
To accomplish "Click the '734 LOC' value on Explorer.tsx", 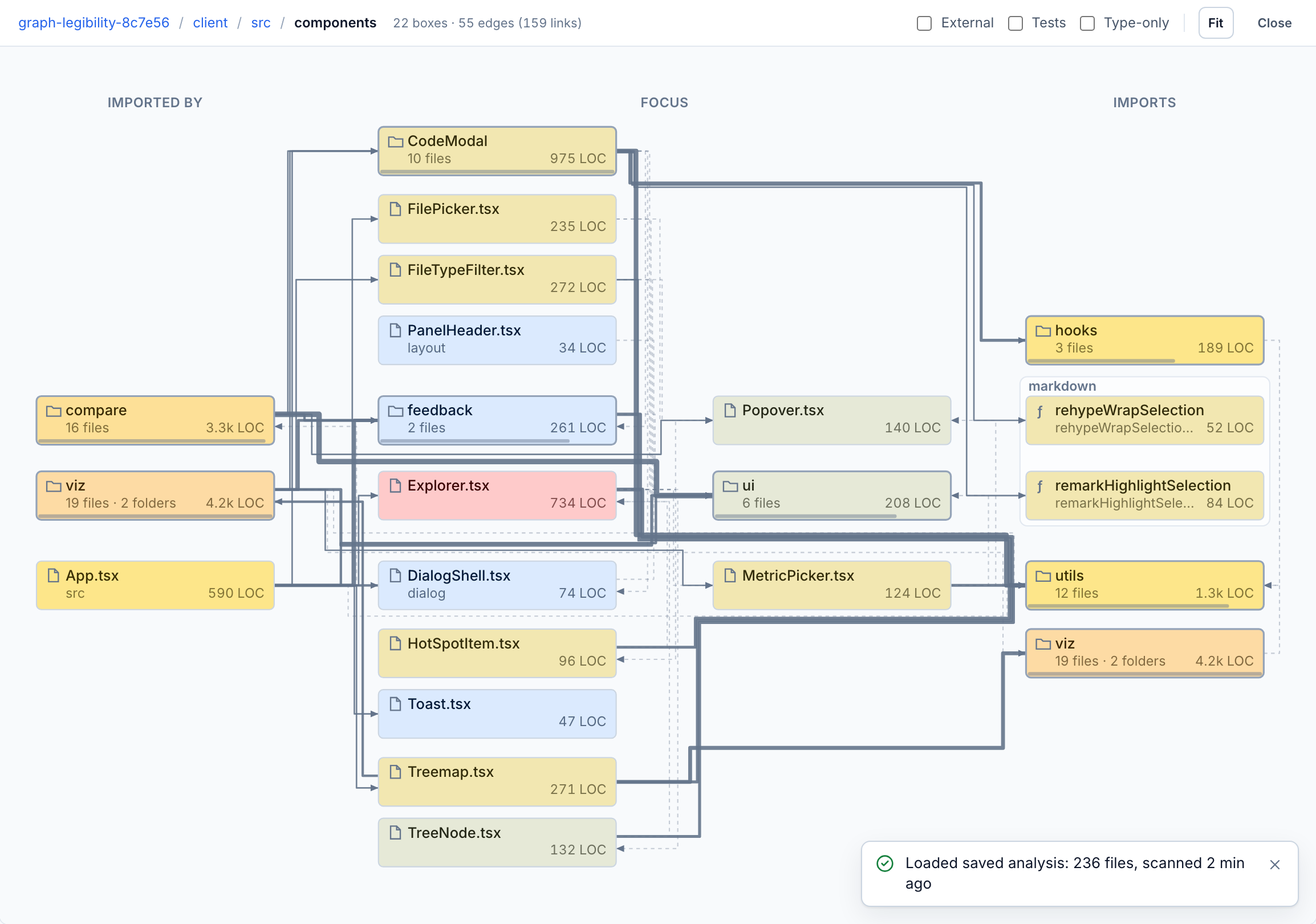I will (578, 503).
